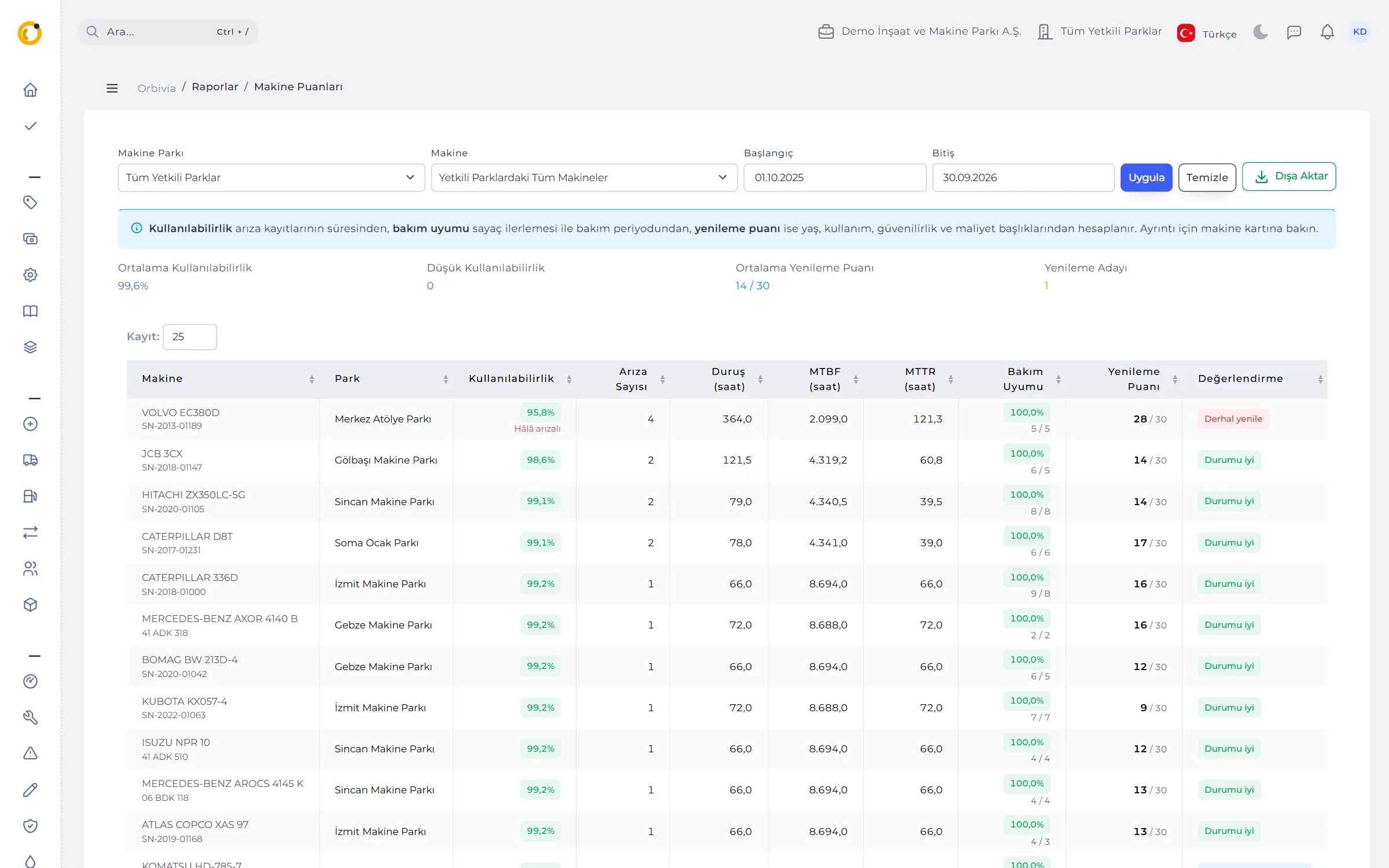Viewport: 1389px width, 868px height.
Task: Click the Orbivia breadcrumb
Action: (x=156, y=88)
